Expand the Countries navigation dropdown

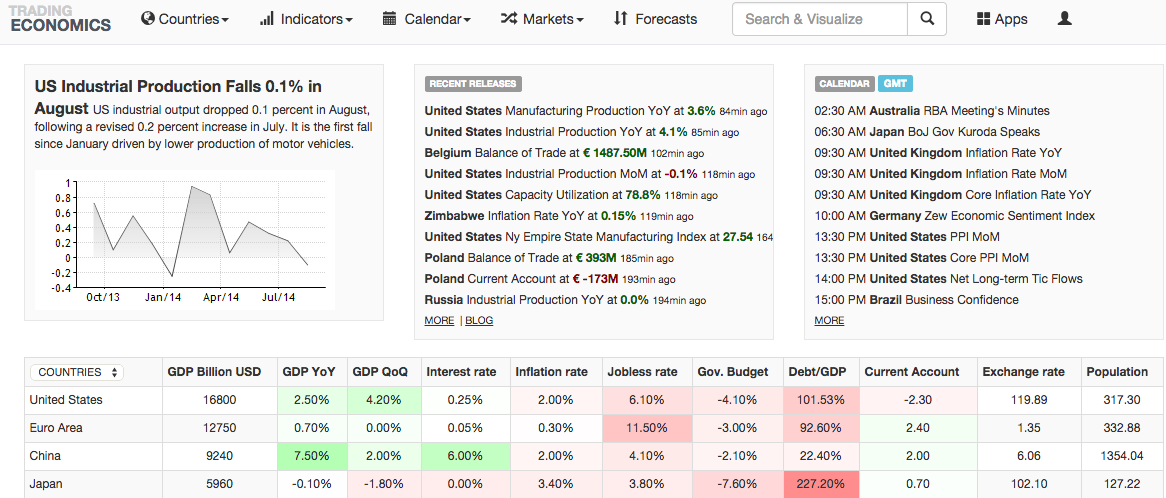[185, 19]
